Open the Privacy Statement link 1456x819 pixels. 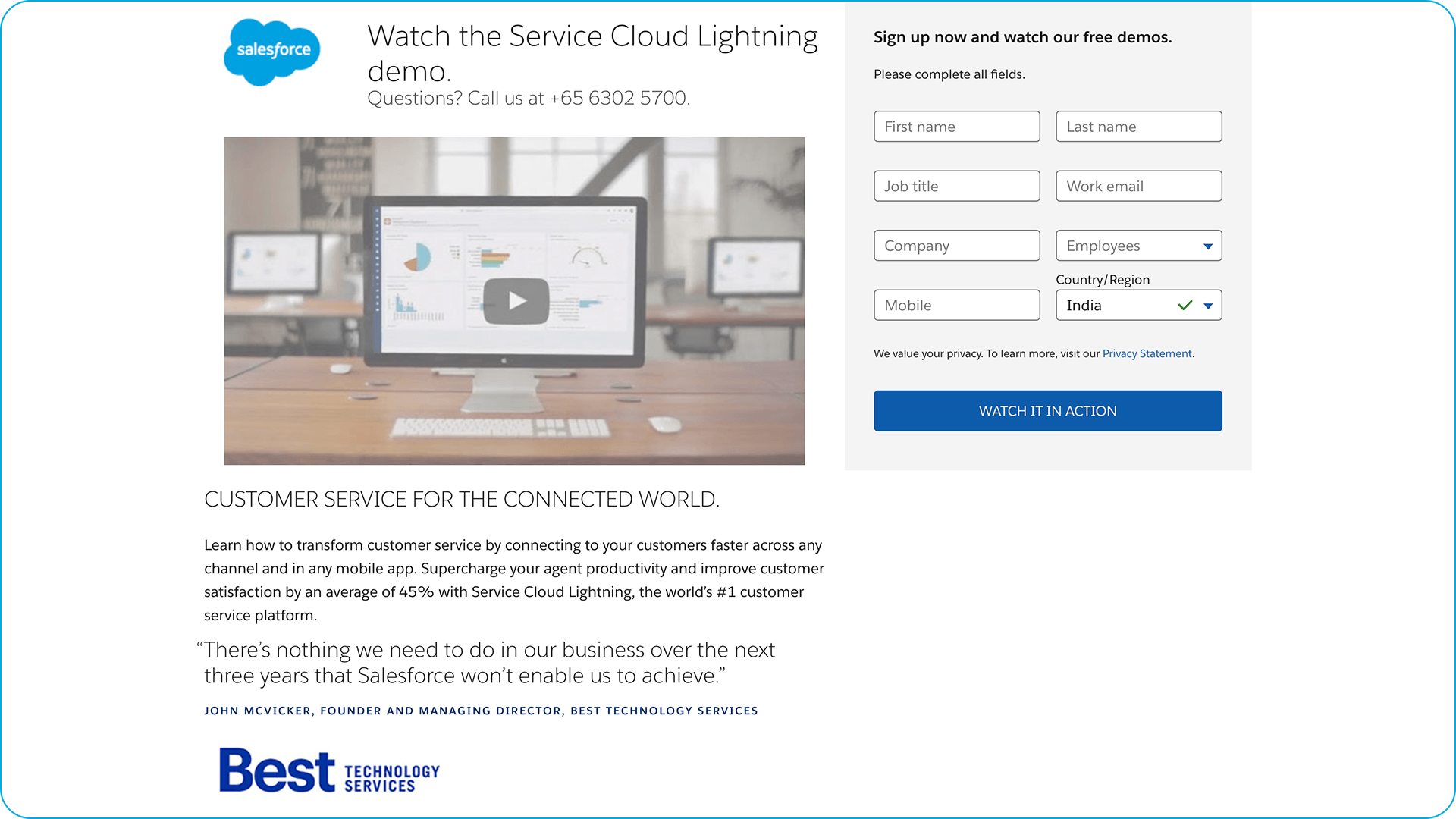[x=1147, y=353]
